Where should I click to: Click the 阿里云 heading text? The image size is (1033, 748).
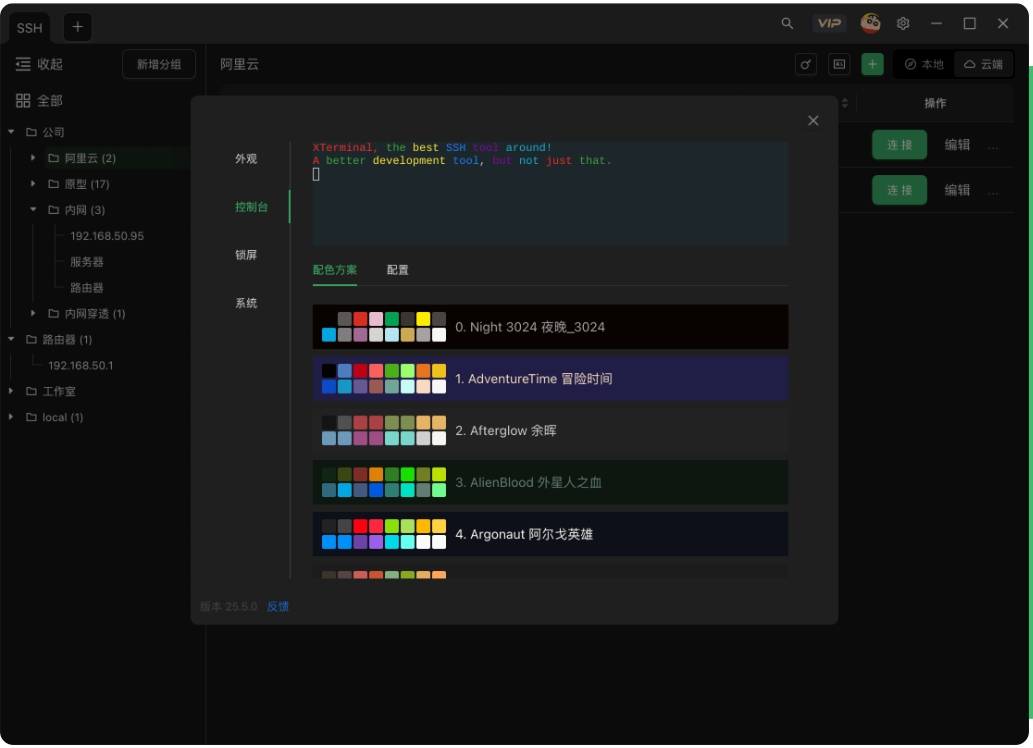[239, 64]
